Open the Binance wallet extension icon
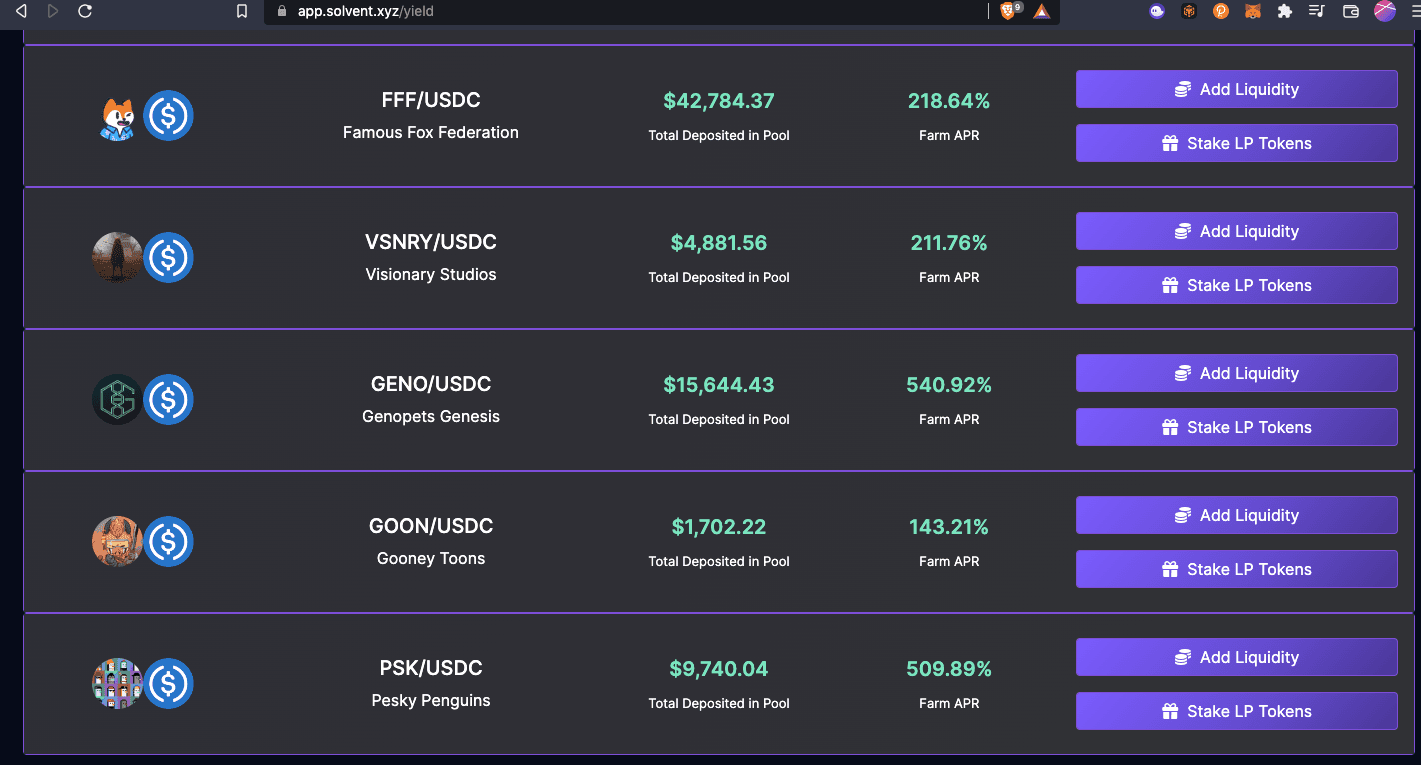The image size is (1421, 765). coord(1189,11)
